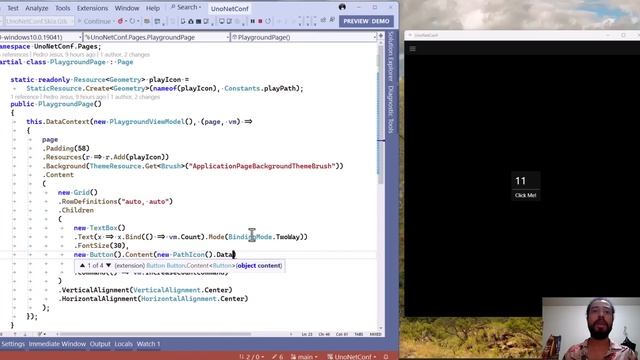The image size is (640, 360).
Task: Open the hamburger menu in UnoNetConf app
Action: tap(413, 49)
